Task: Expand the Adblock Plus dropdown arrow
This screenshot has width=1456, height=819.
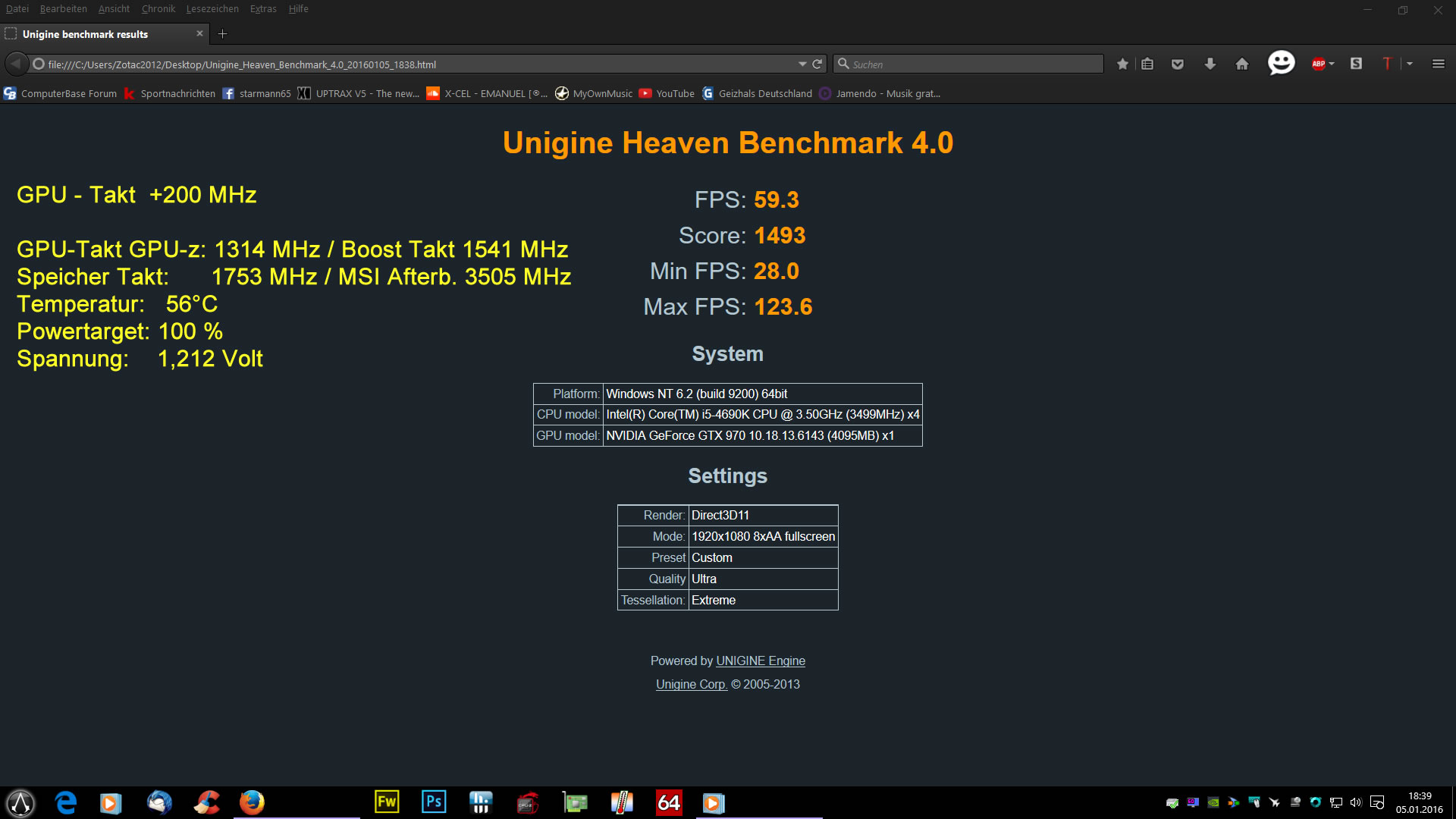Action: (1332, 64)
